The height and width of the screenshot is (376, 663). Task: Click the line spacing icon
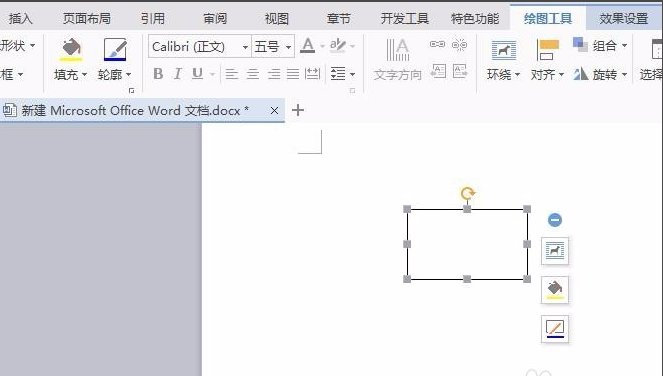[338, 74]
